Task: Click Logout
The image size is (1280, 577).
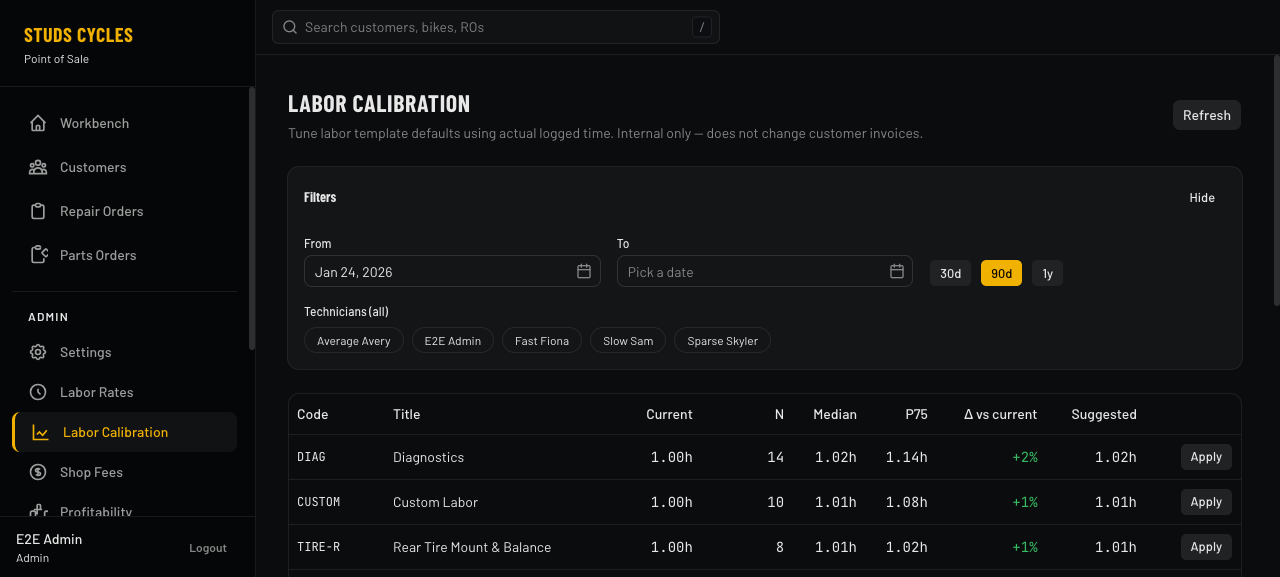Action: click(208, 548)
